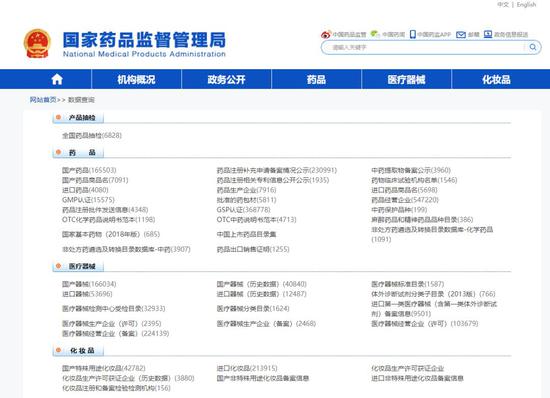Open 中药提取物备案公示(3960) link

411,170
